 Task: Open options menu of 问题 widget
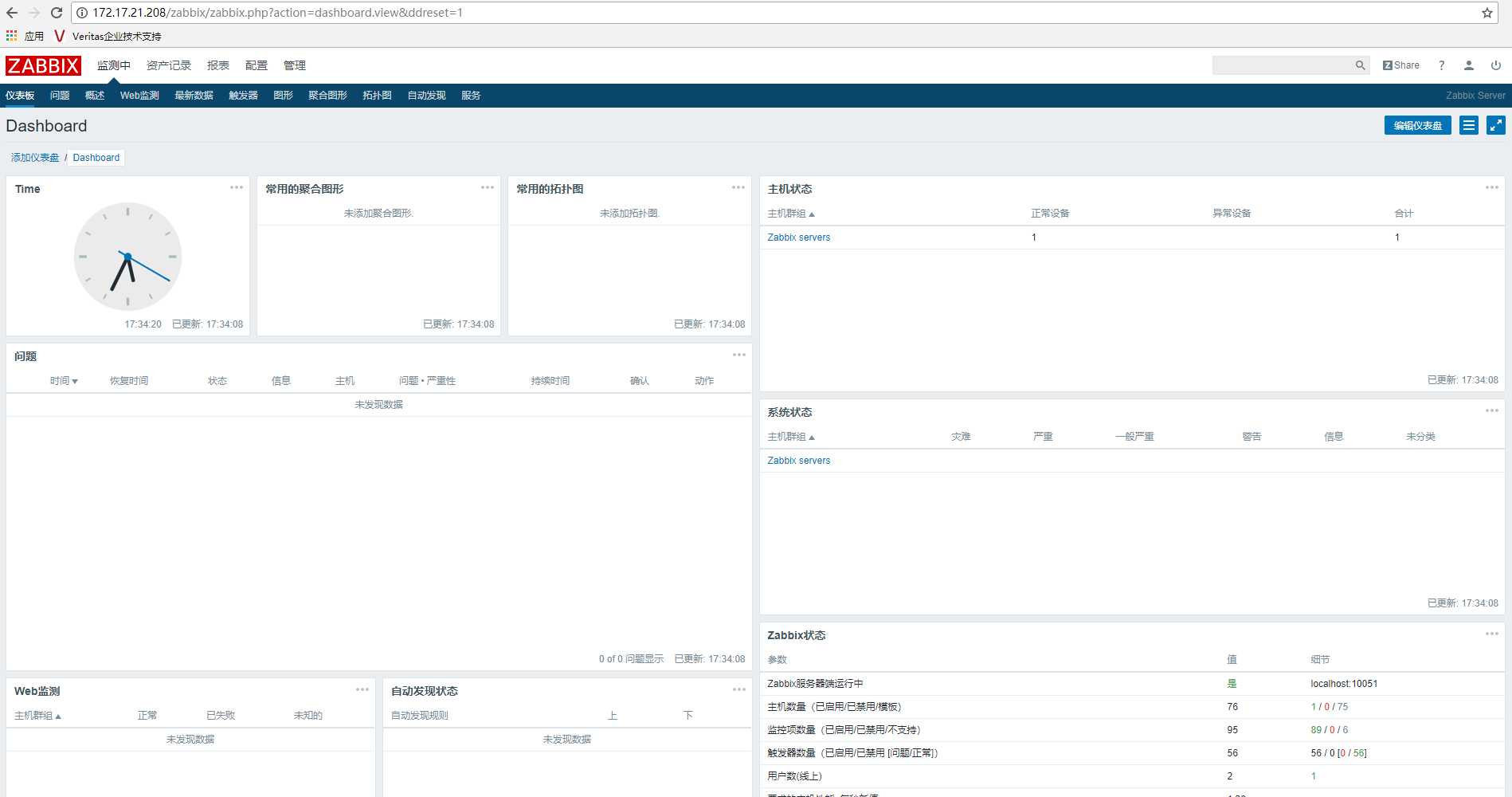point(739,355)
